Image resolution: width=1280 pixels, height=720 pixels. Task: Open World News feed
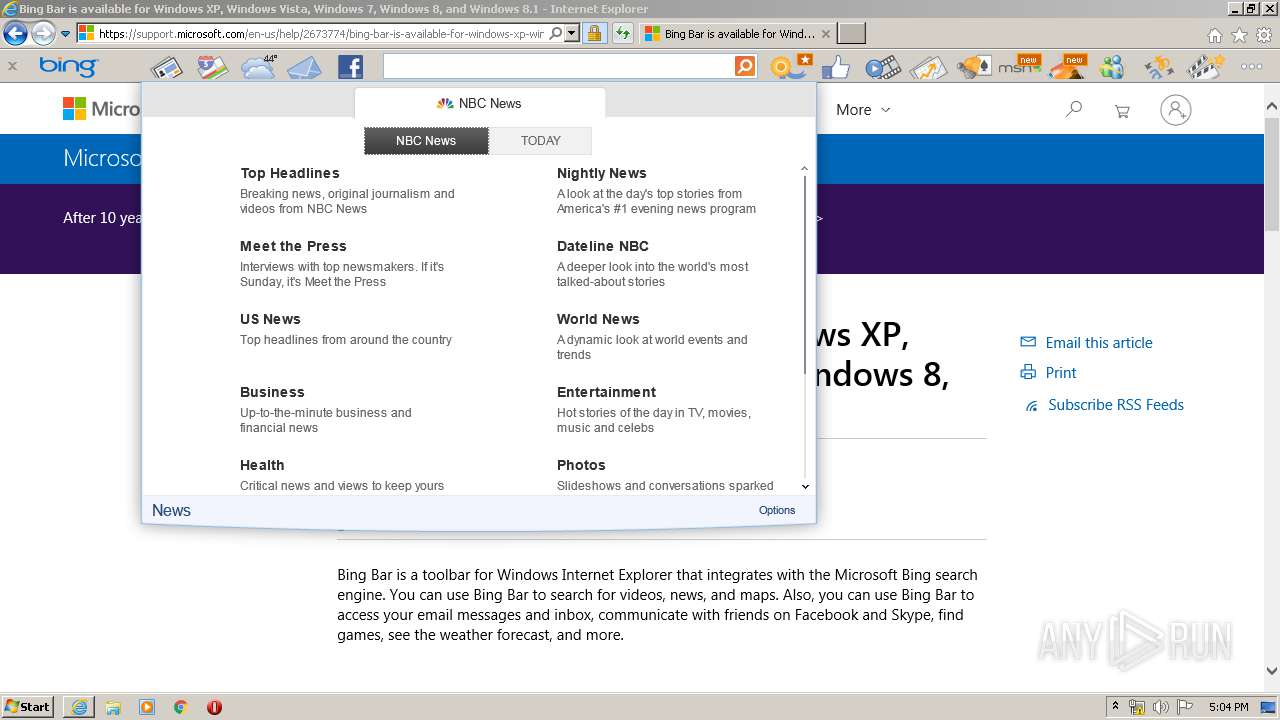(x=598, y=319)
